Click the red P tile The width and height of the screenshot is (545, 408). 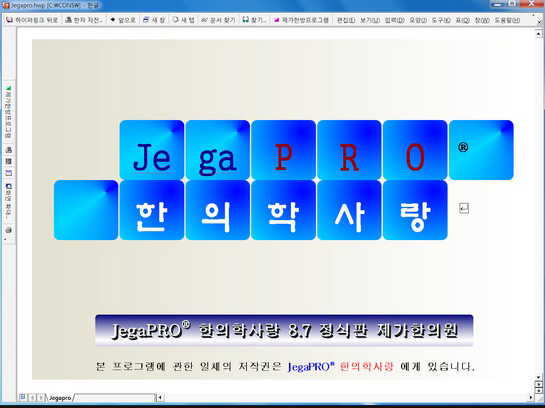(x=283, y=150)
